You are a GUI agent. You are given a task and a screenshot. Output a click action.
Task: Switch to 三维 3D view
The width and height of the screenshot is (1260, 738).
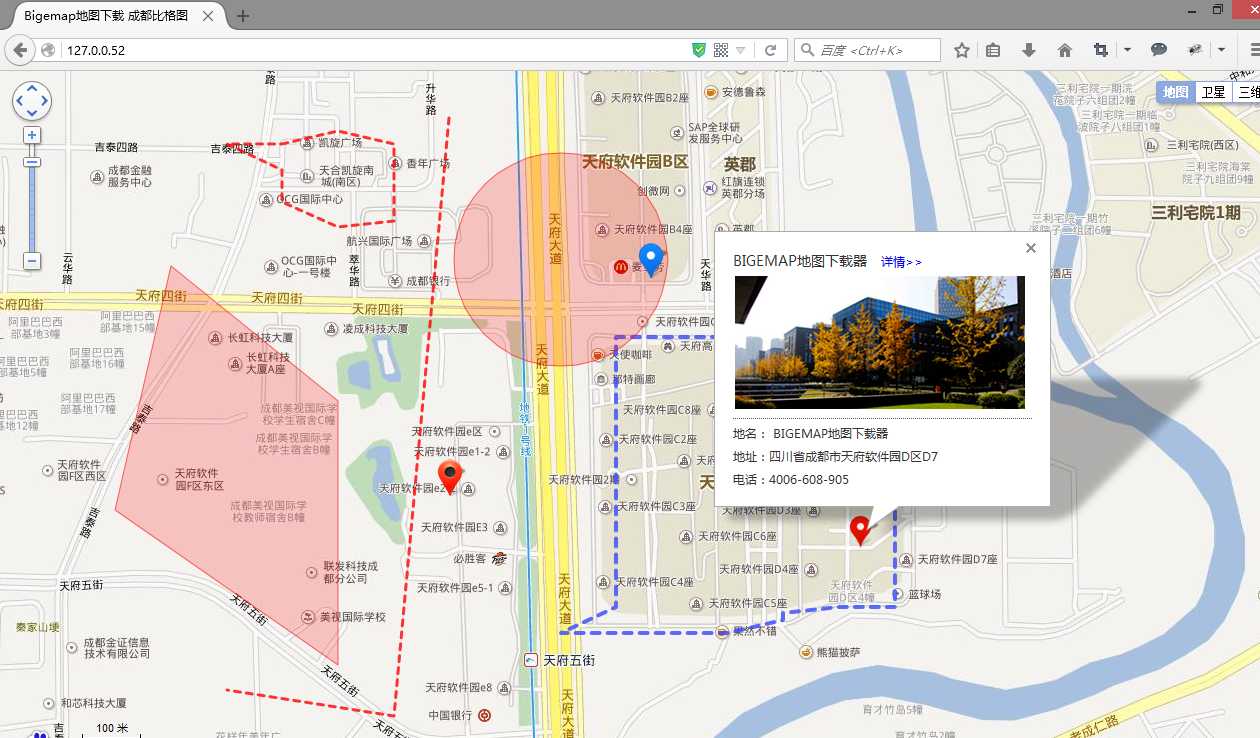[1247, 92]
